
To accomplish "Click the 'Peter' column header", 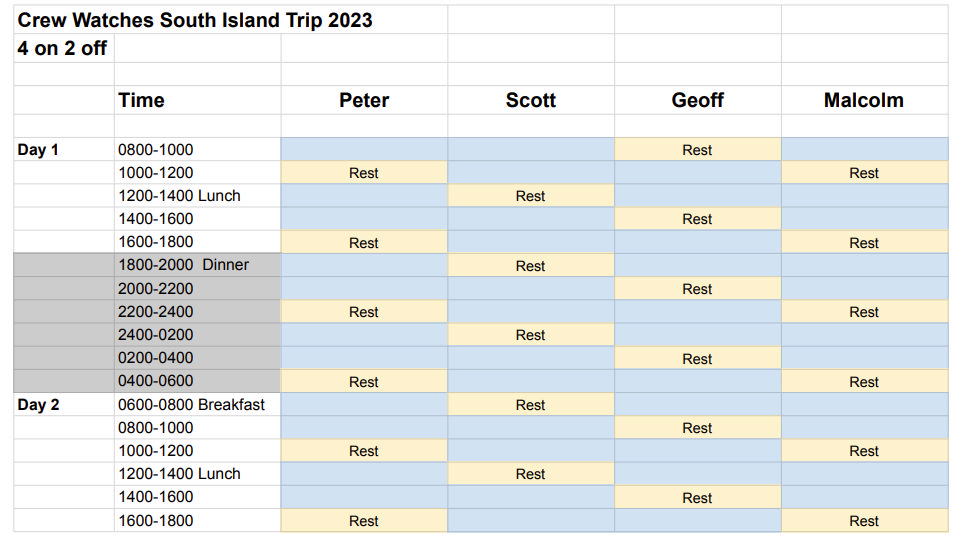I will (x=364, y=100).
